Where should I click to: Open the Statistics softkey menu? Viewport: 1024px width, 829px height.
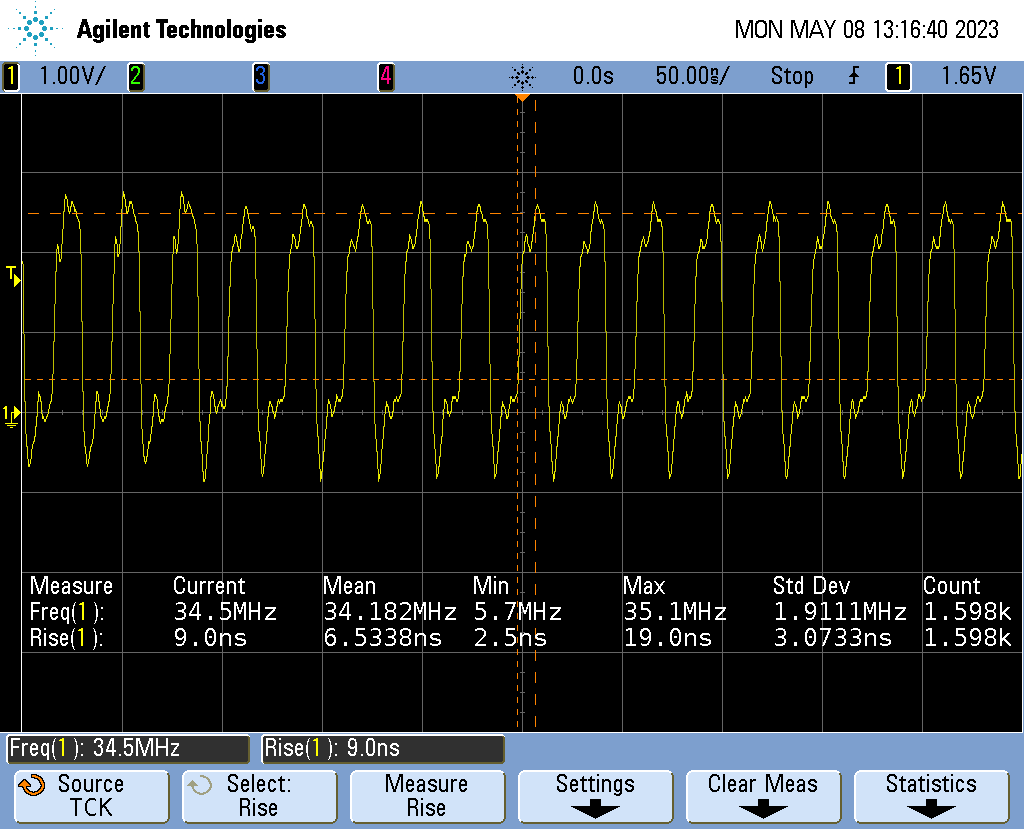(930, 796)
